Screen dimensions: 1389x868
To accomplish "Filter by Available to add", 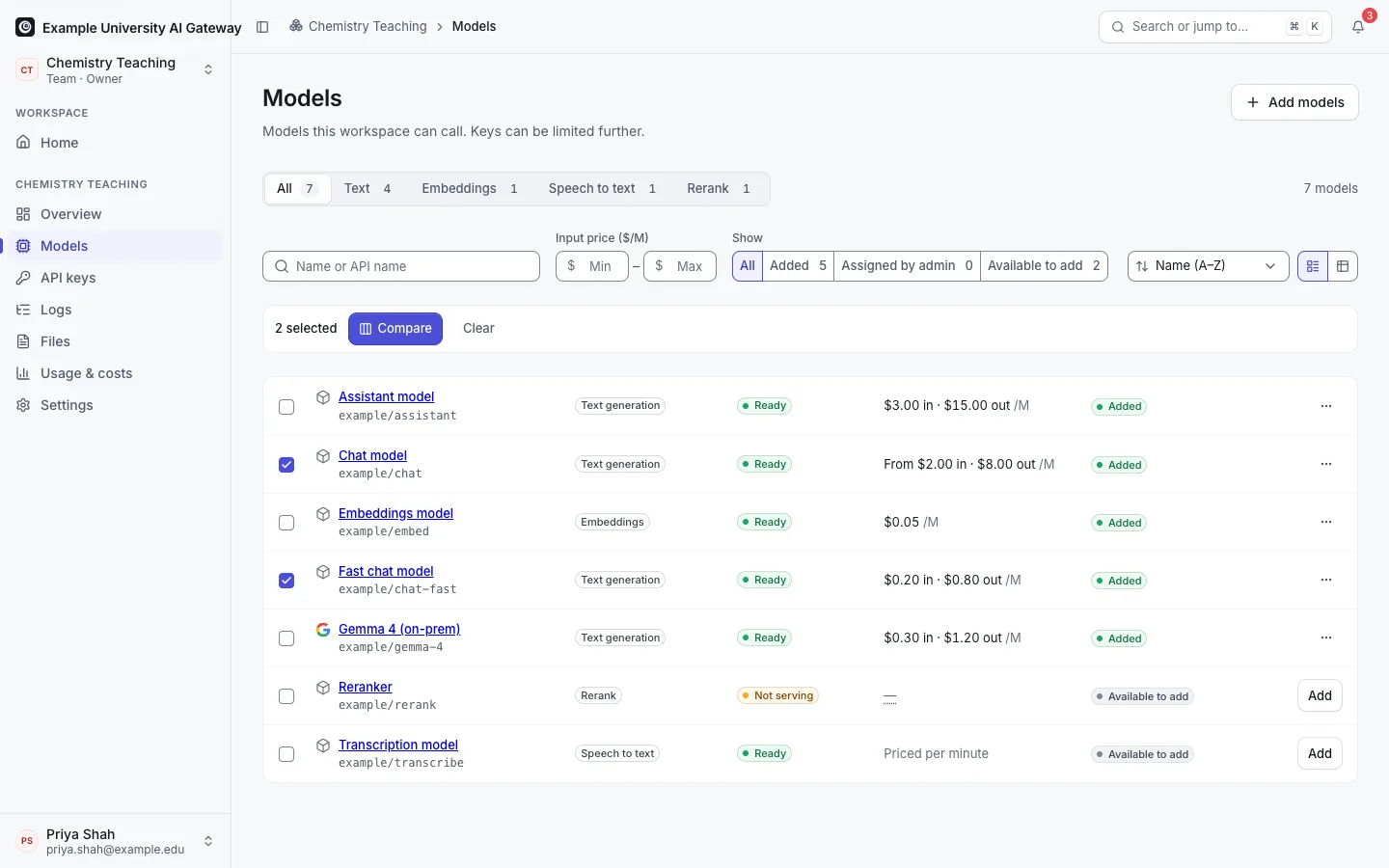I will [x=1044, y=266].
